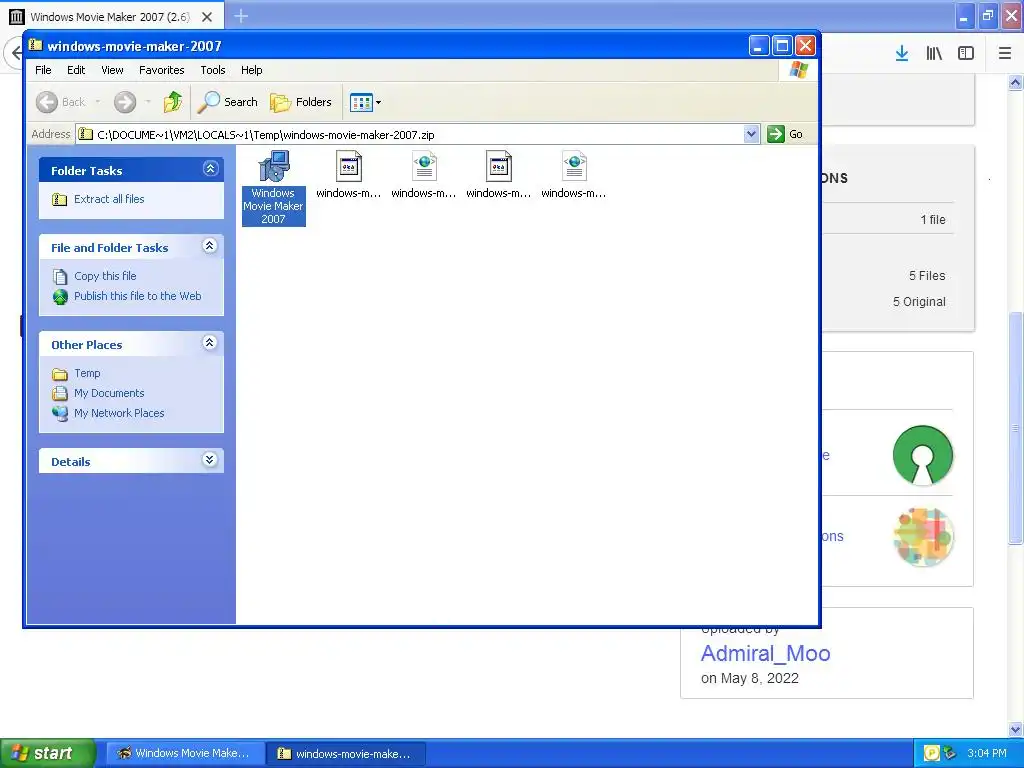Open the View menu
Screen dimensions: 1024x768
(x=112, y=70)
